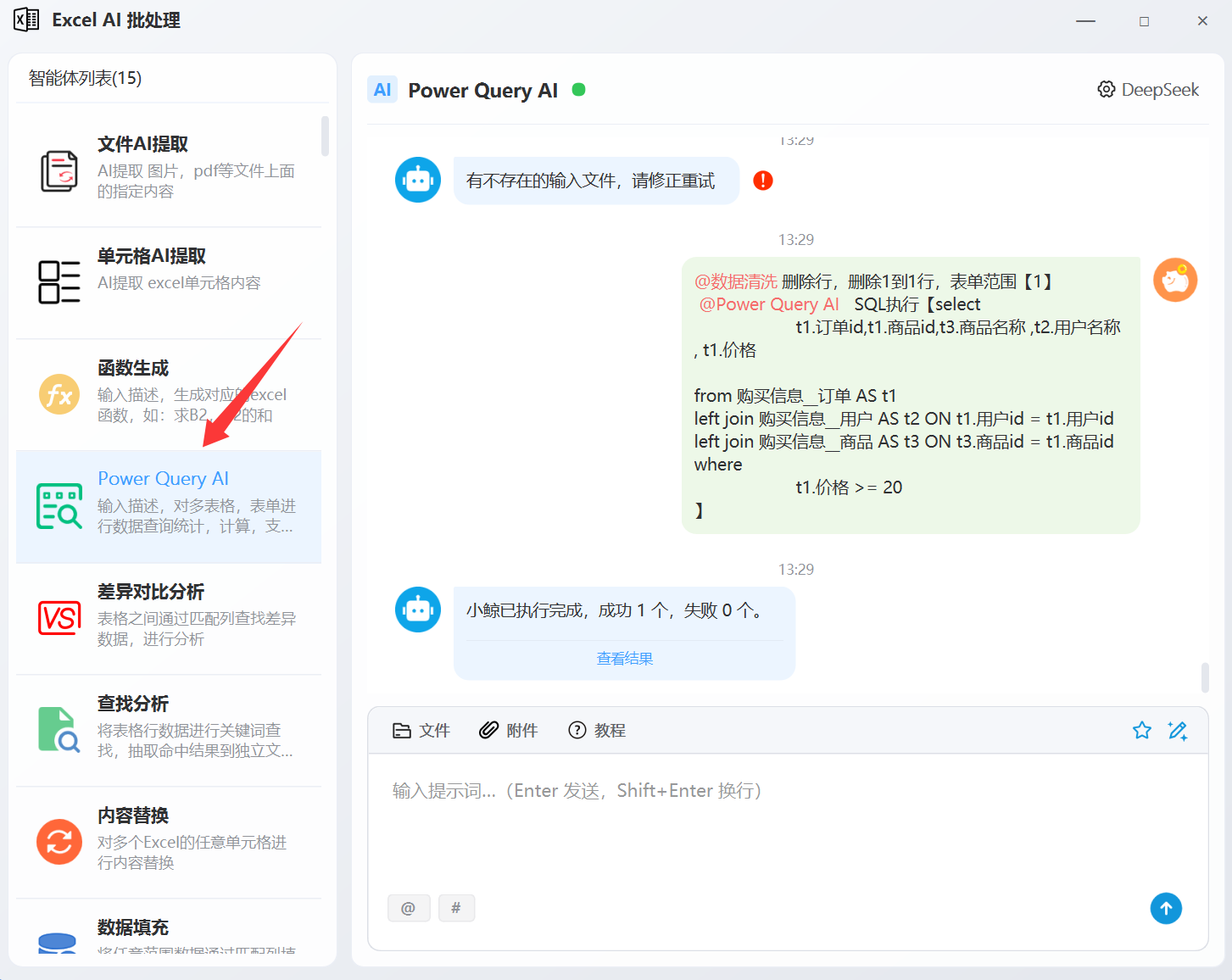The image size is (1232, 980).
Task: Open the 附件 attachment option
Action: (509, 731)
